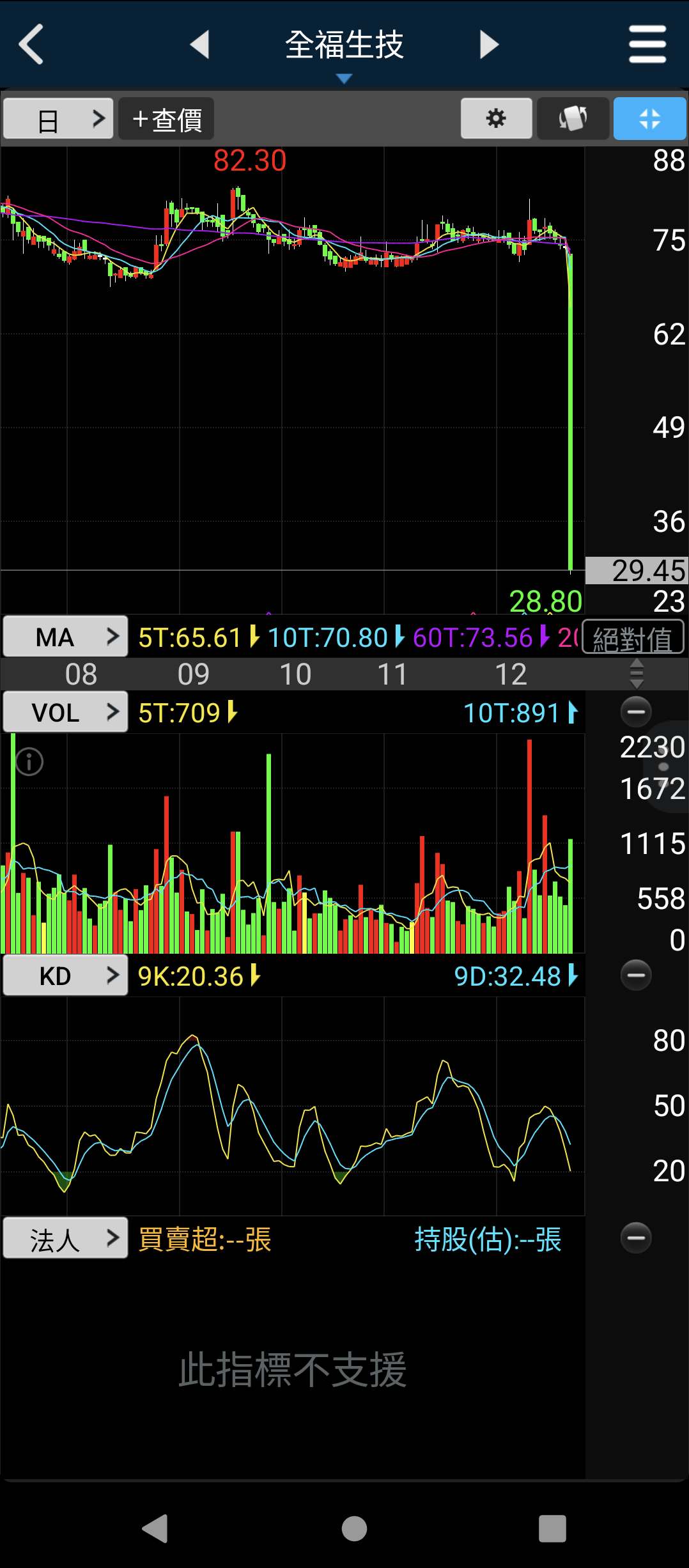
Task: Tap the Android recent apps button
Action: 552,1528
